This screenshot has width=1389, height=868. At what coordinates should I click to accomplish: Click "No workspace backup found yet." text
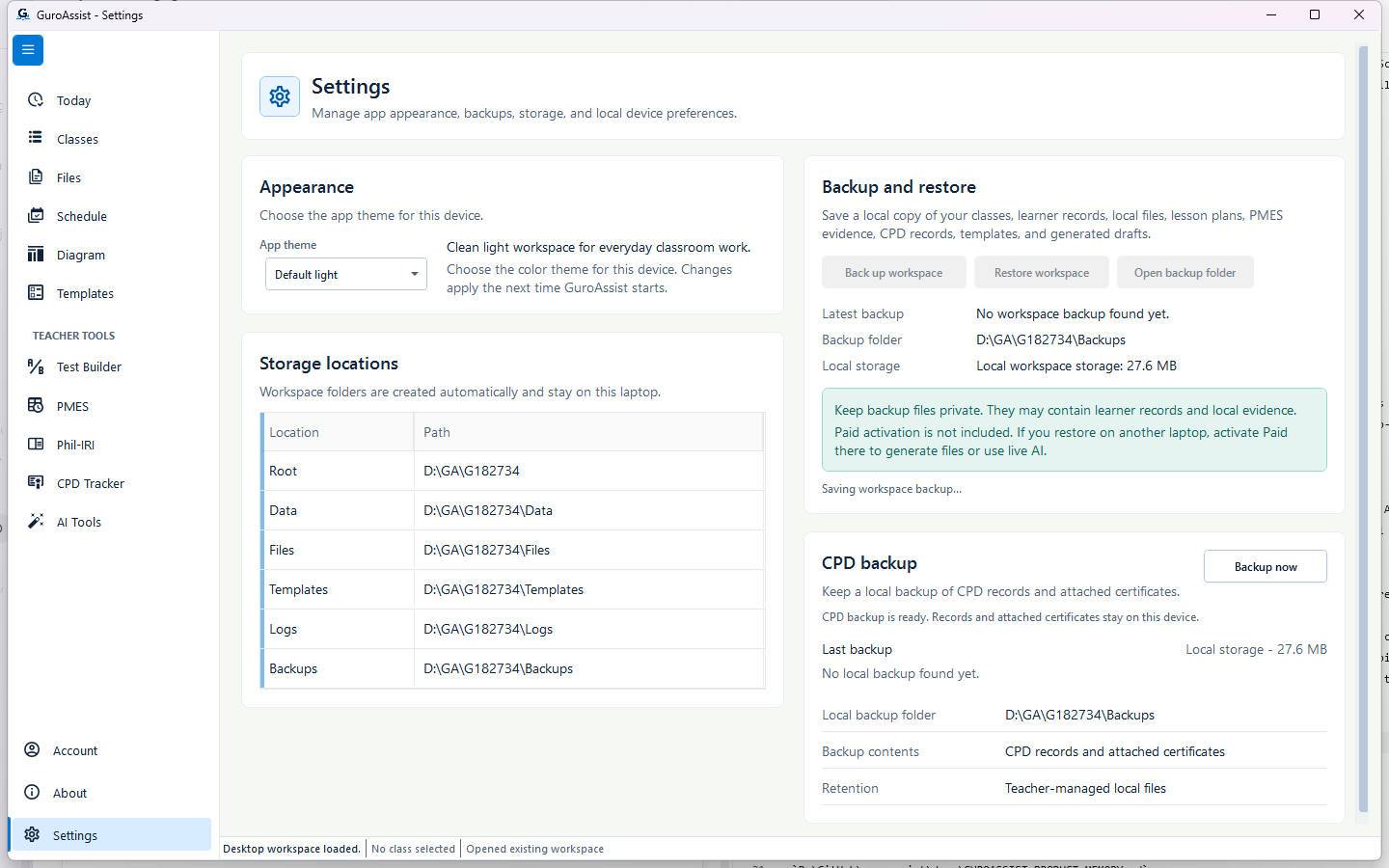click(x=1073, y=313)
